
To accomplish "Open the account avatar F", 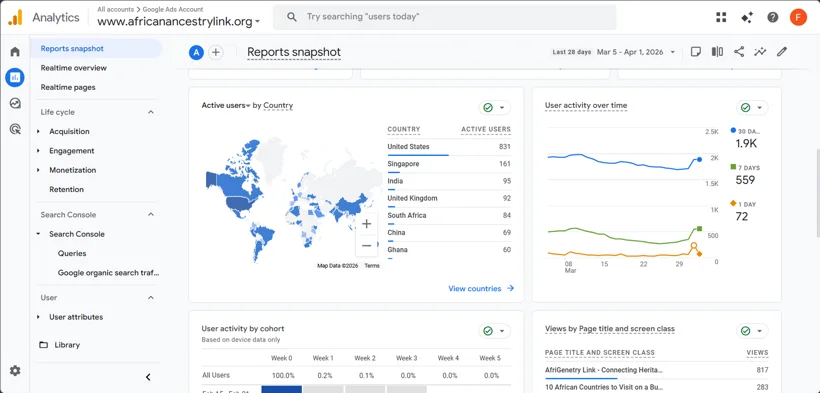I will click(798, 17).
